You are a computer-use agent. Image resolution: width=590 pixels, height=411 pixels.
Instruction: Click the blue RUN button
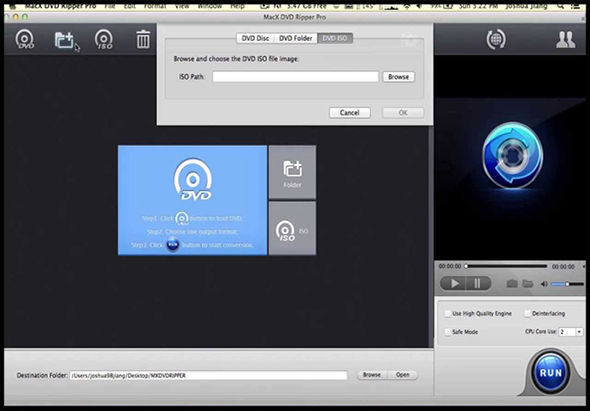click(x=550, y=373)
